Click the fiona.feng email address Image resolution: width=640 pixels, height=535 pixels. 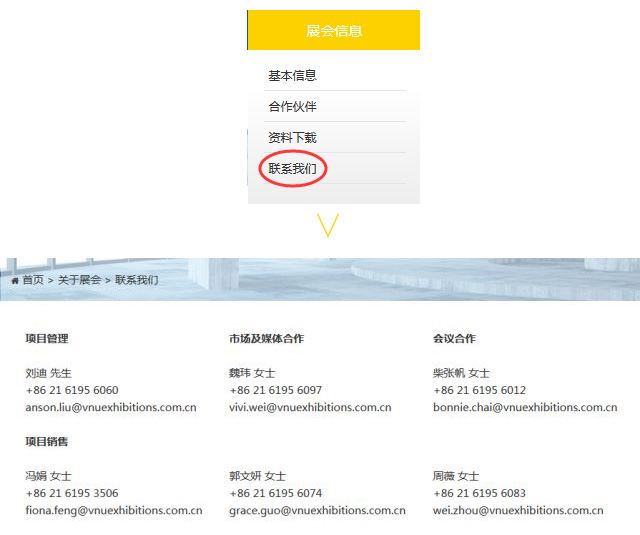[x=113, y=511]
